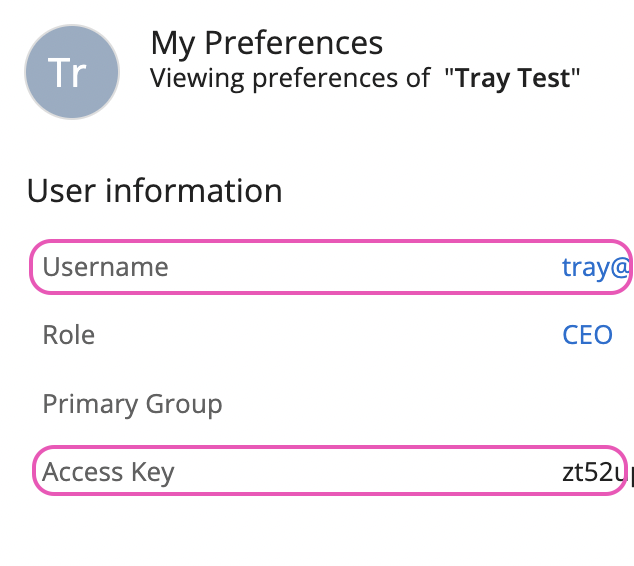Open the "CEO" role link
The width and height of the screenshot is (634, 566).
pyautogui.click(x=587, y=334)
